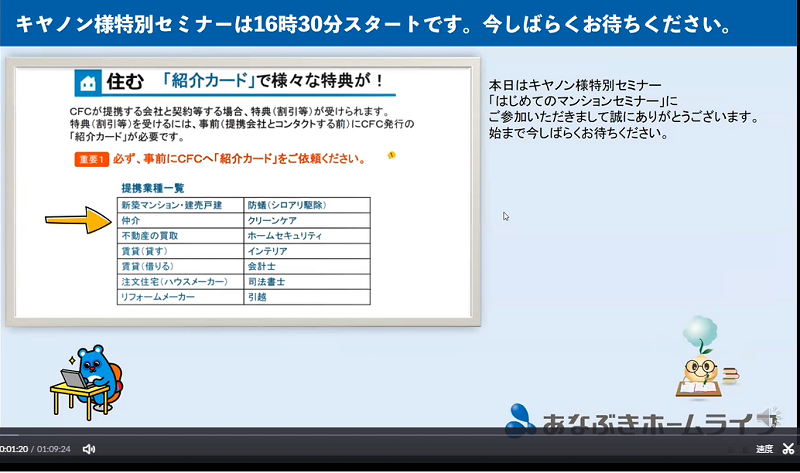This screenshot has width=800, height=473.
Task: Click the 会計士 table cell
Action: 307,266
